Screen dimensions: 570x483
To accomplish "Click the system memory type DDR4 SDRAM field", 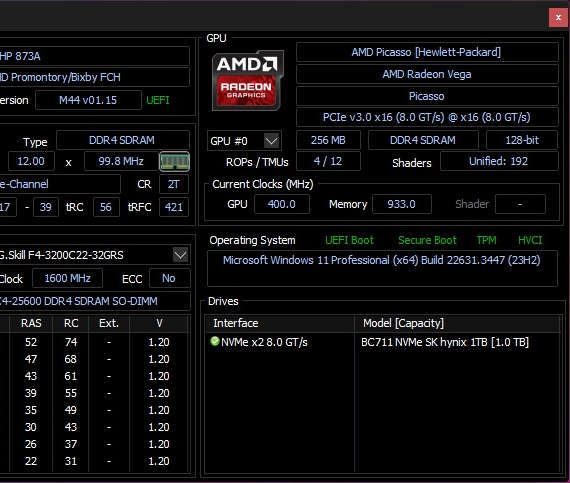I will click(x=123, y=140).
